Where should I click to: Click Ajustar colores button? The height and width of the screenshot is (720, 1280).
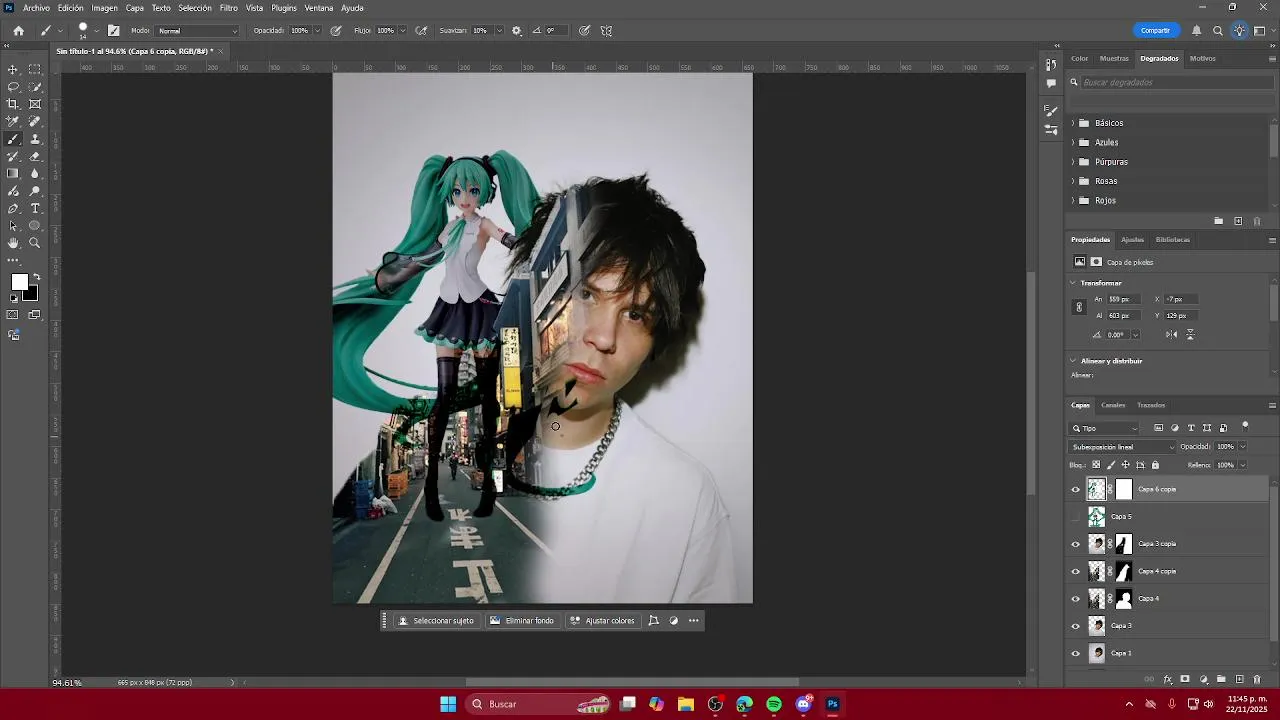coord(603,621)
